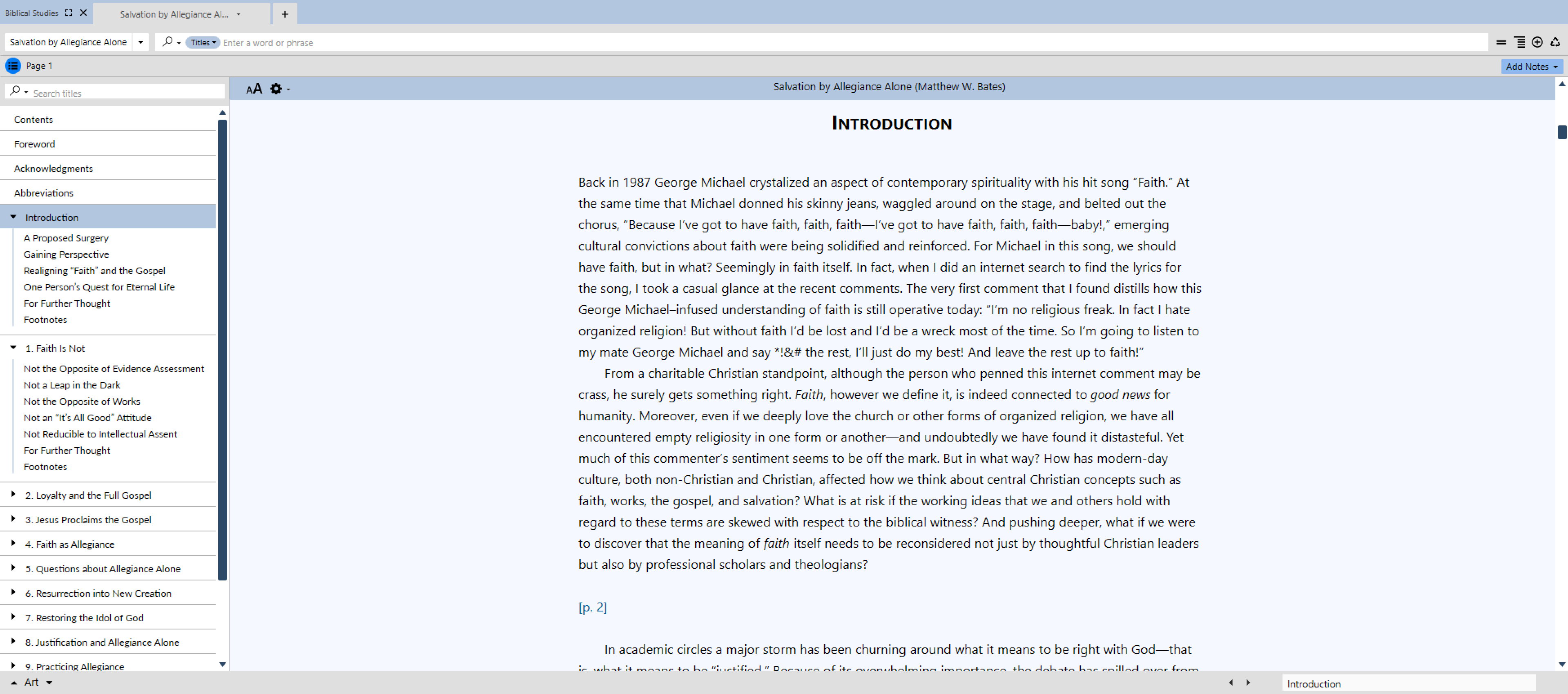The width and height of the screenshot is (1568, 694).
Task: Go to Not a Leap in the Dark
Action: pyautogui.click(x=72, y=385)
